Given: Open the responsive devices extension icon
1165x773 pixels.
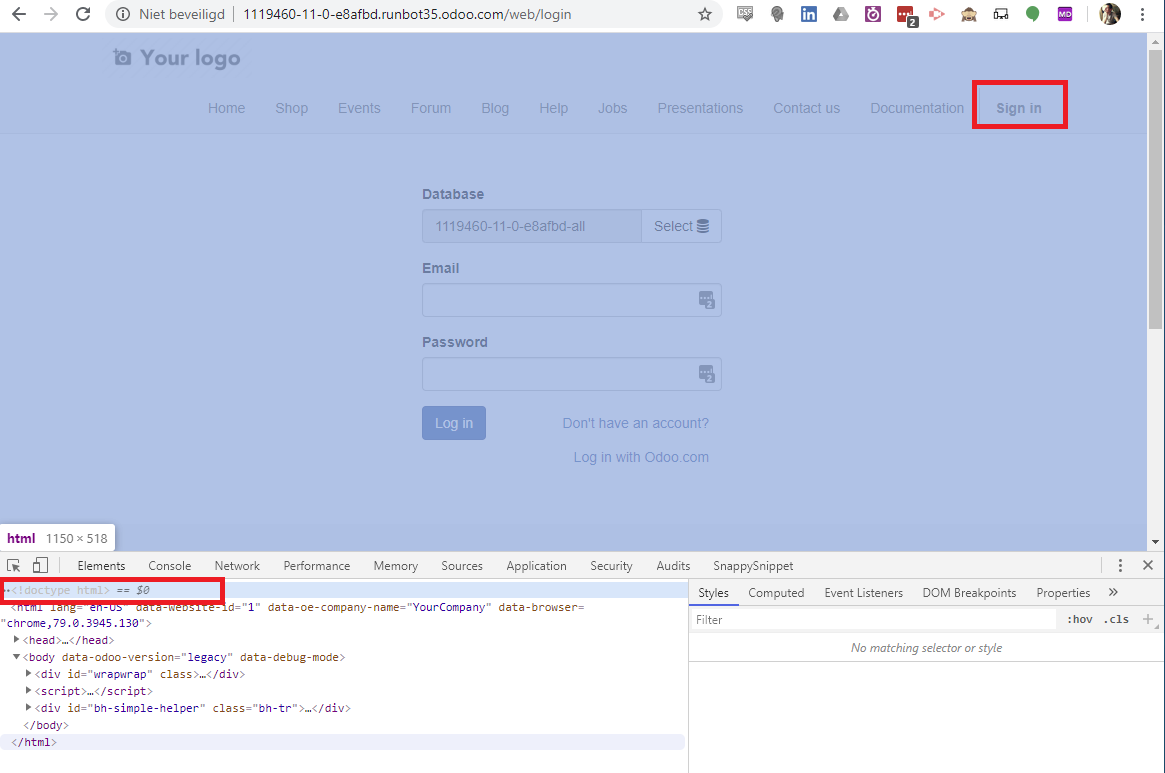Looking at the screenshot, I should pyautogui.click(x=1001, y=13).
